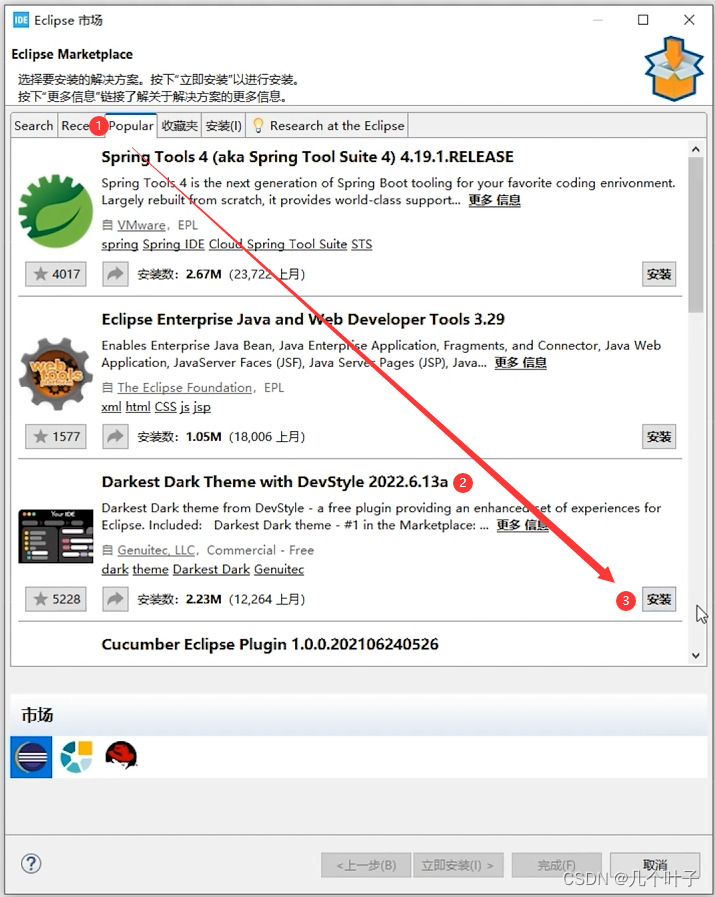Select the Red Hat marketplace catalog icon

click(121, 755)
